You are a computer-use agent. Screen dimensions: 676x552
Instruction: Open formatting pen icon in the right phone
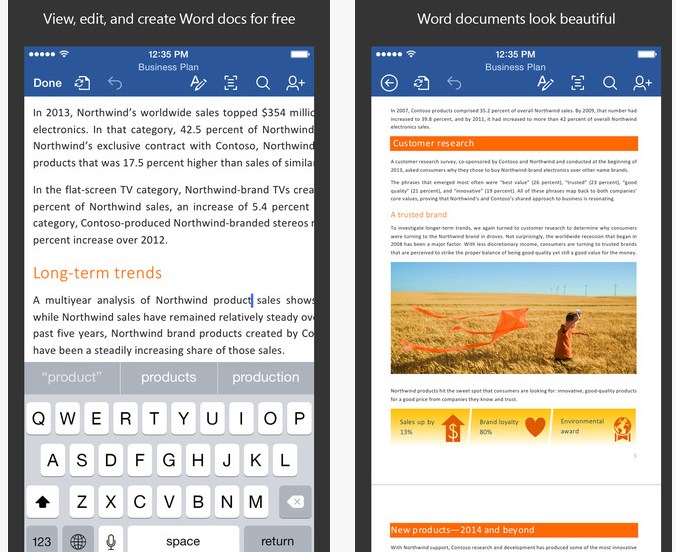pyautogui.click(x=545, y=83)
